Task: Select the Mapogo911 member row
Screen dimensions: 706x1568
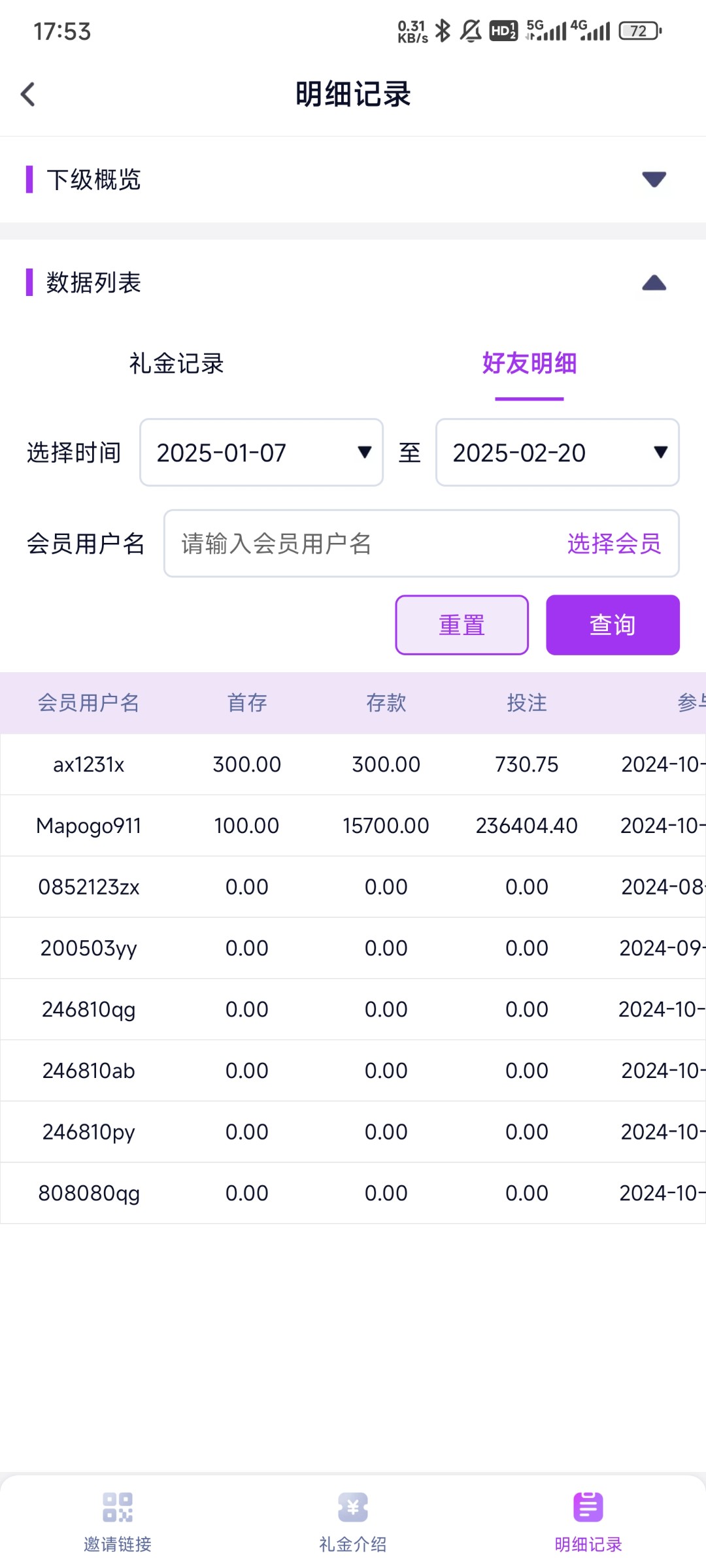Action: [x=89, y=826]
